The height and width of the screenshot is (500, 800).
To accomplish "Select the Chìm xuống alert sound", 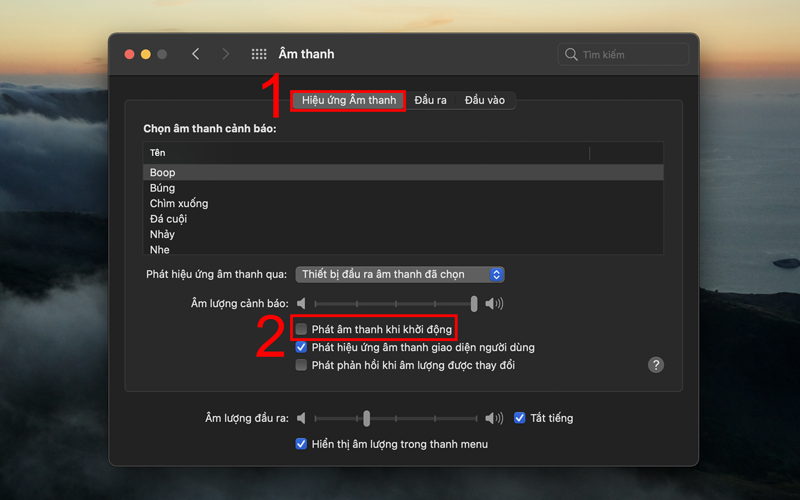I will click(403, 203).
